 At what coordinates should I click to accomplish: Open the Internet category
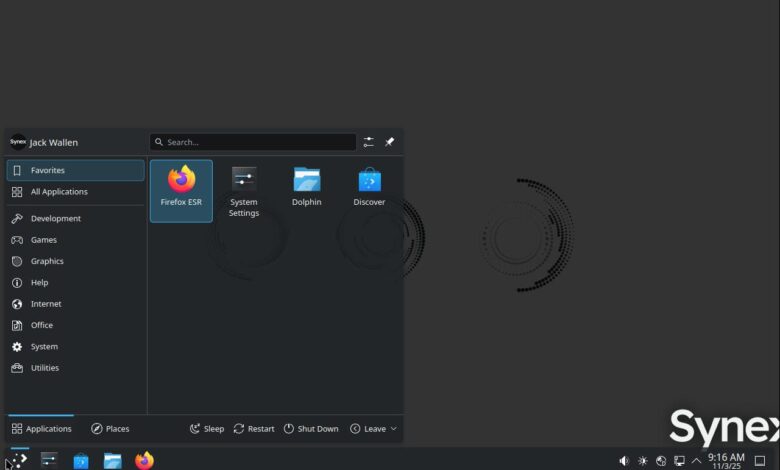pos(76,304)
